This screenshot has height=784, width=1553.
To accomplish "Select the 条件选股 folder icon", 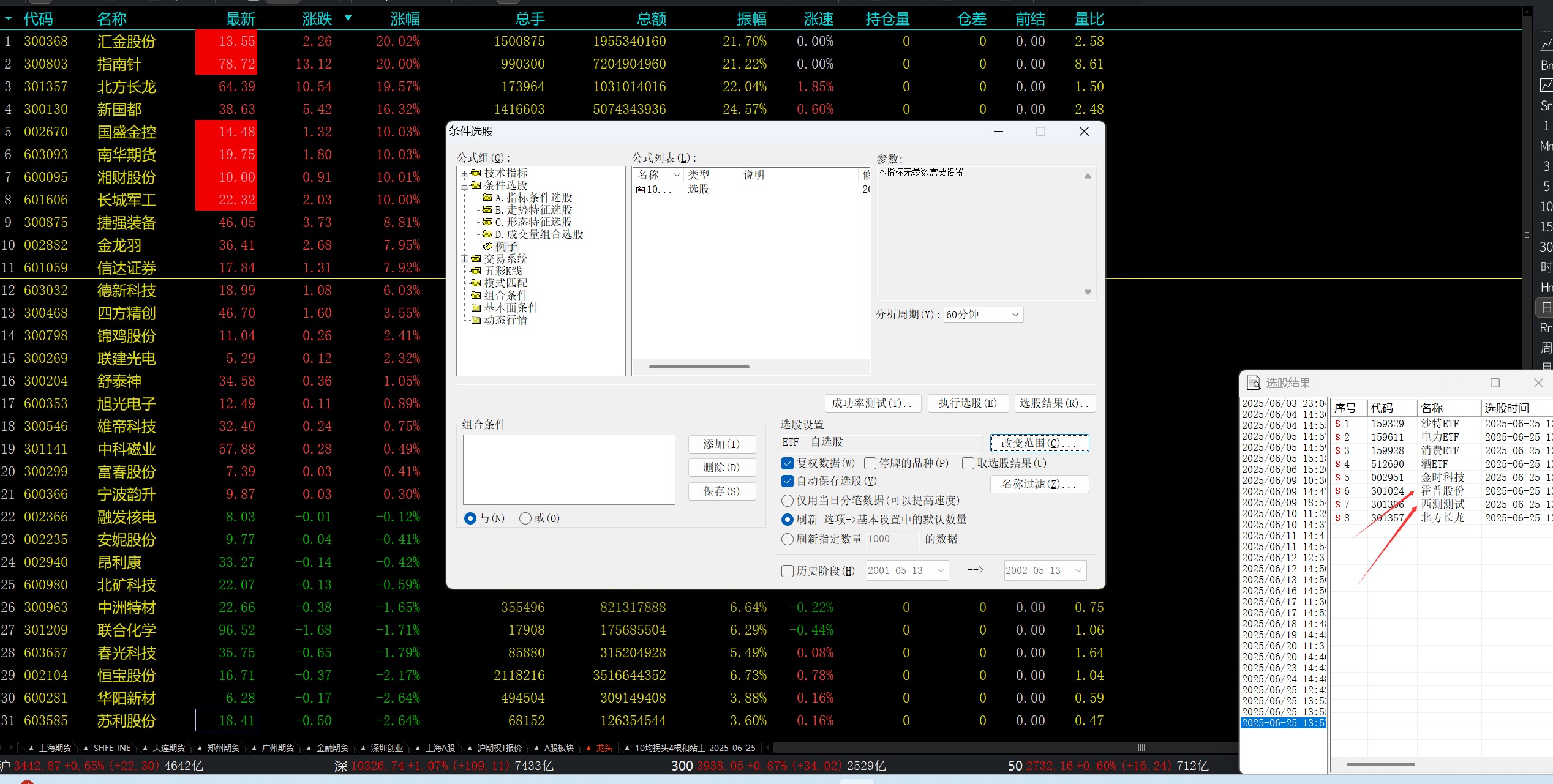I will click(476, 185).
